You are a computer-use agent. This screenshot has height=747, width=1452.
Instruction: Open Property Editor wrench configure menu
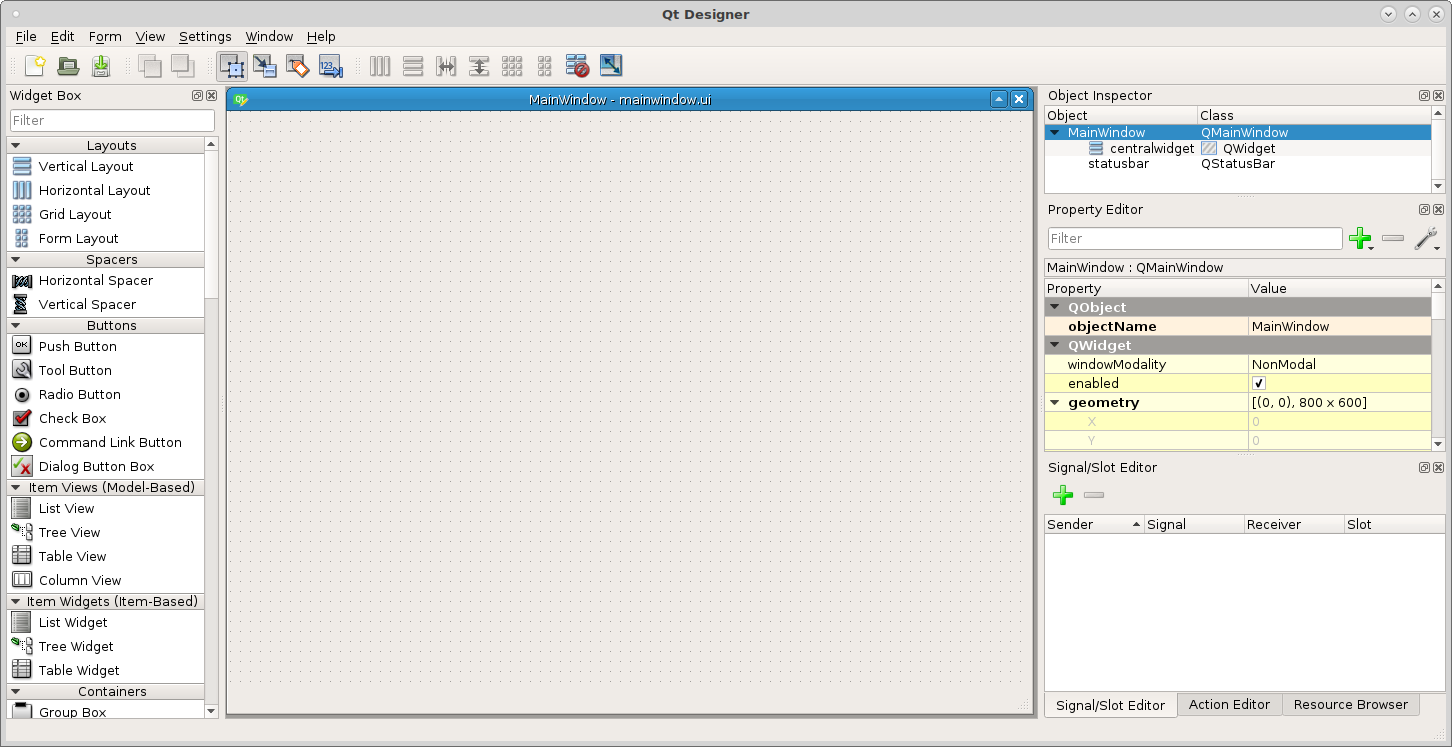1427,238
